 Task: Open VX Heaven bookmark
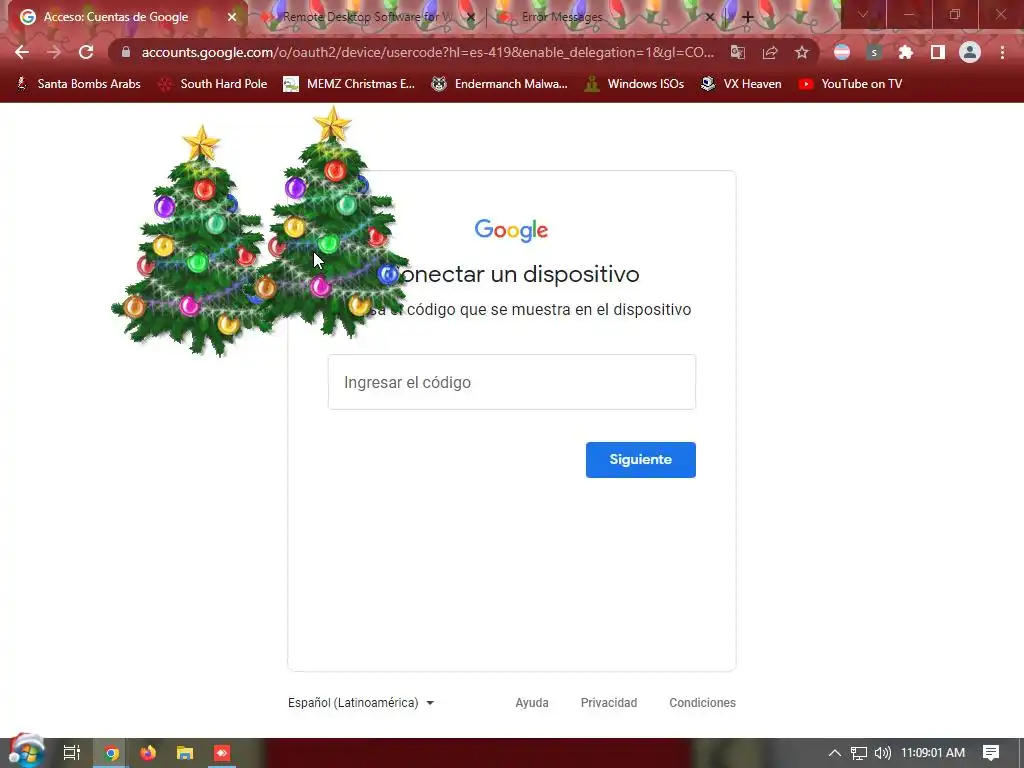click(741, 84)
